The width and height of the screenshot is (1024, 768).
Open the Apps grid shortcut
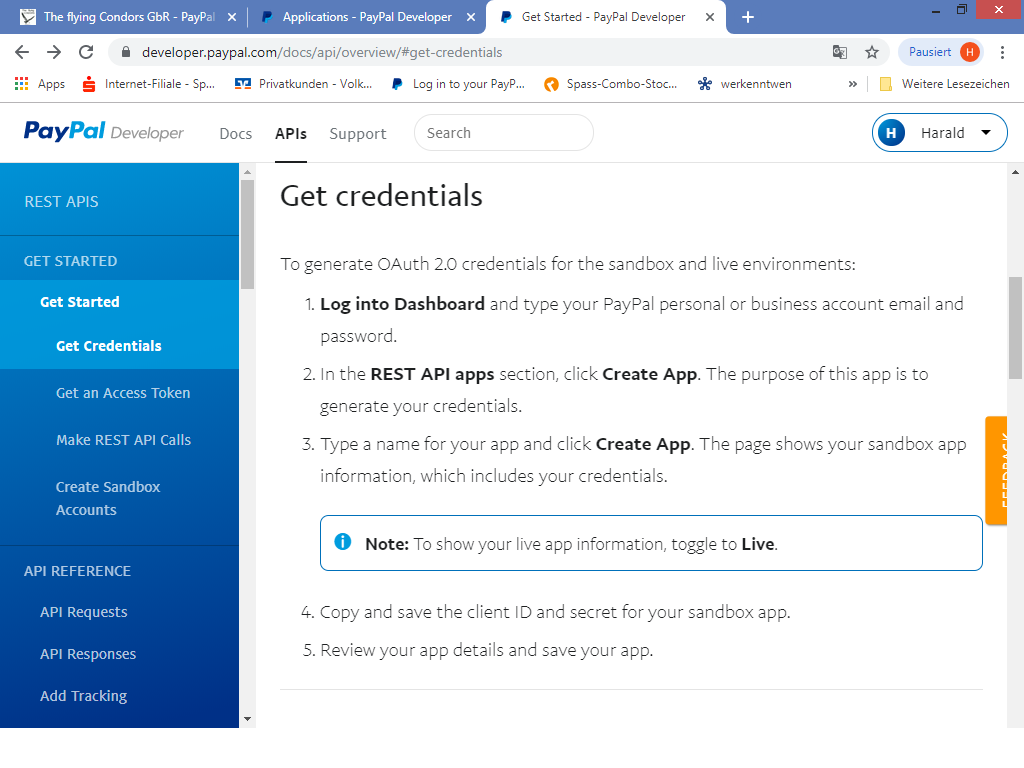pos(40,84)
